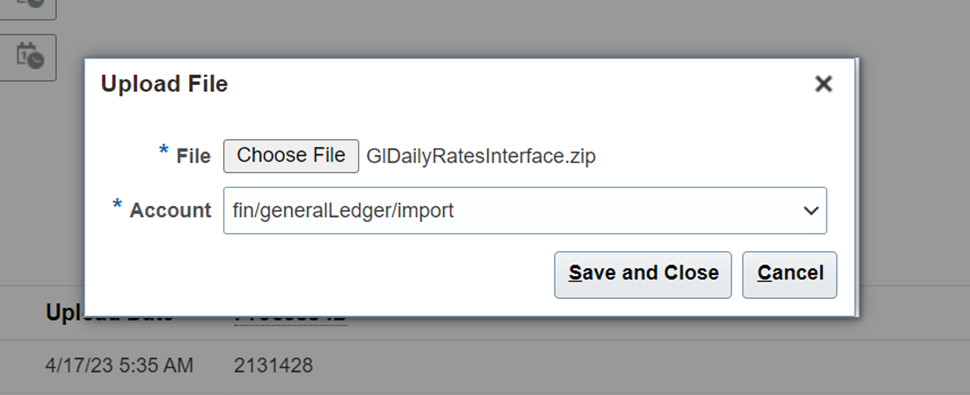The width and height of the screenshot is (970, 395).
Task: Click Save and Close button
Action: [x=643, y=274]
